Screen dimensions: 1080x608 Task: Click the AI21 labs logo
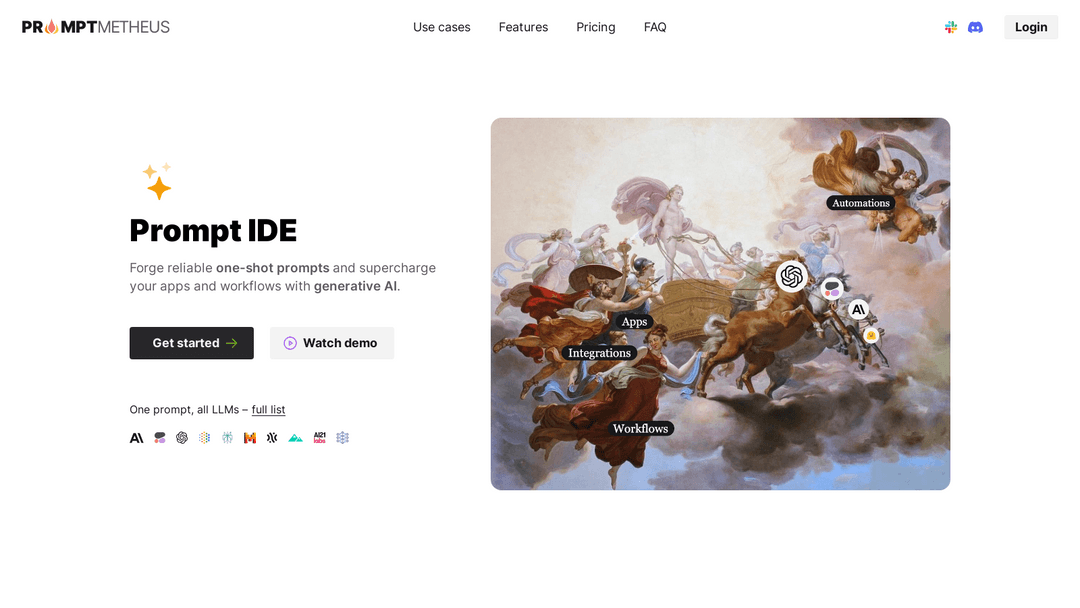(x=320, y=438)
